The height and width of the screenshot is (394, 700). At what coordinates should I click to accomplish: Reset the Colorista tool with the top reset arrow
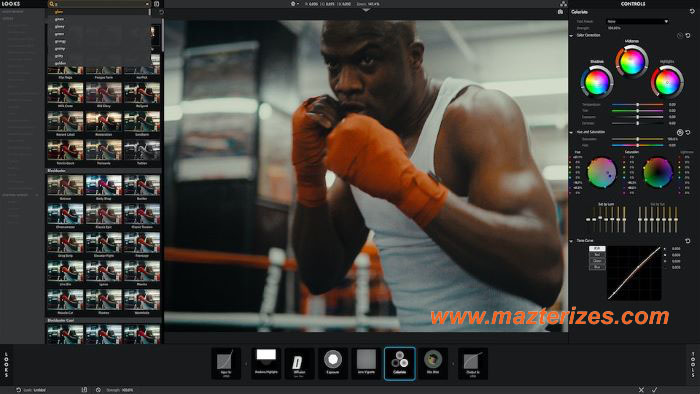(x=692, y=12)
